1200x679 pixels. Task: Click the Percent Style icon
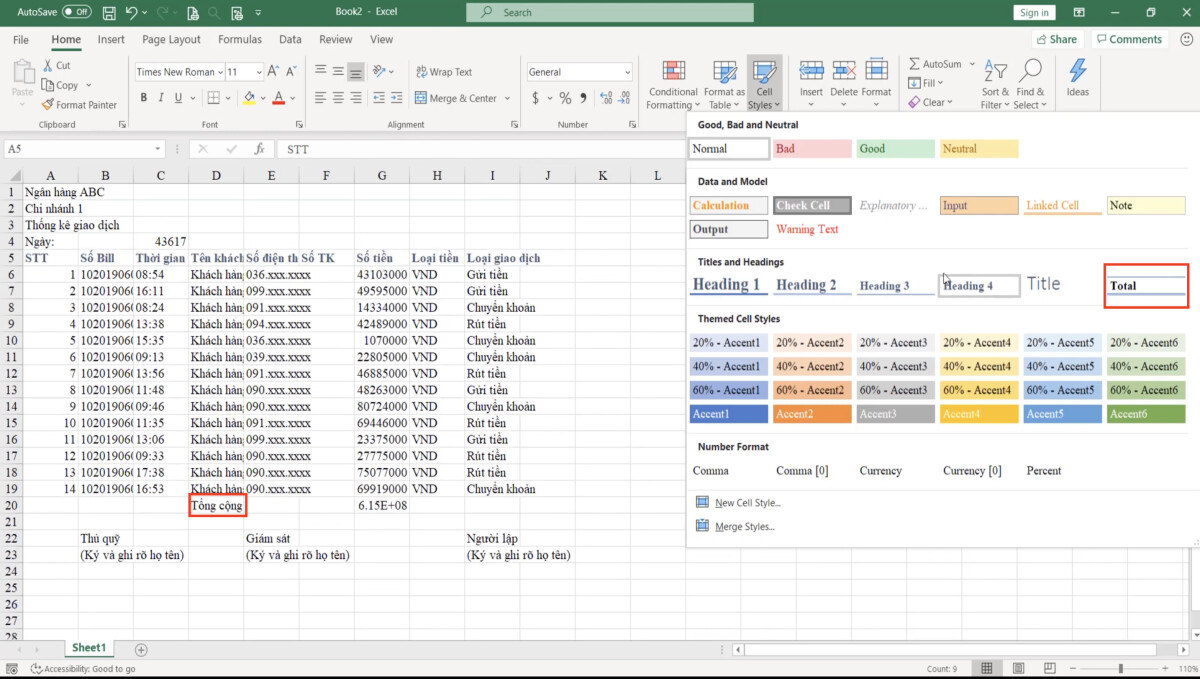pyautogui.click(x=565, y=98)
